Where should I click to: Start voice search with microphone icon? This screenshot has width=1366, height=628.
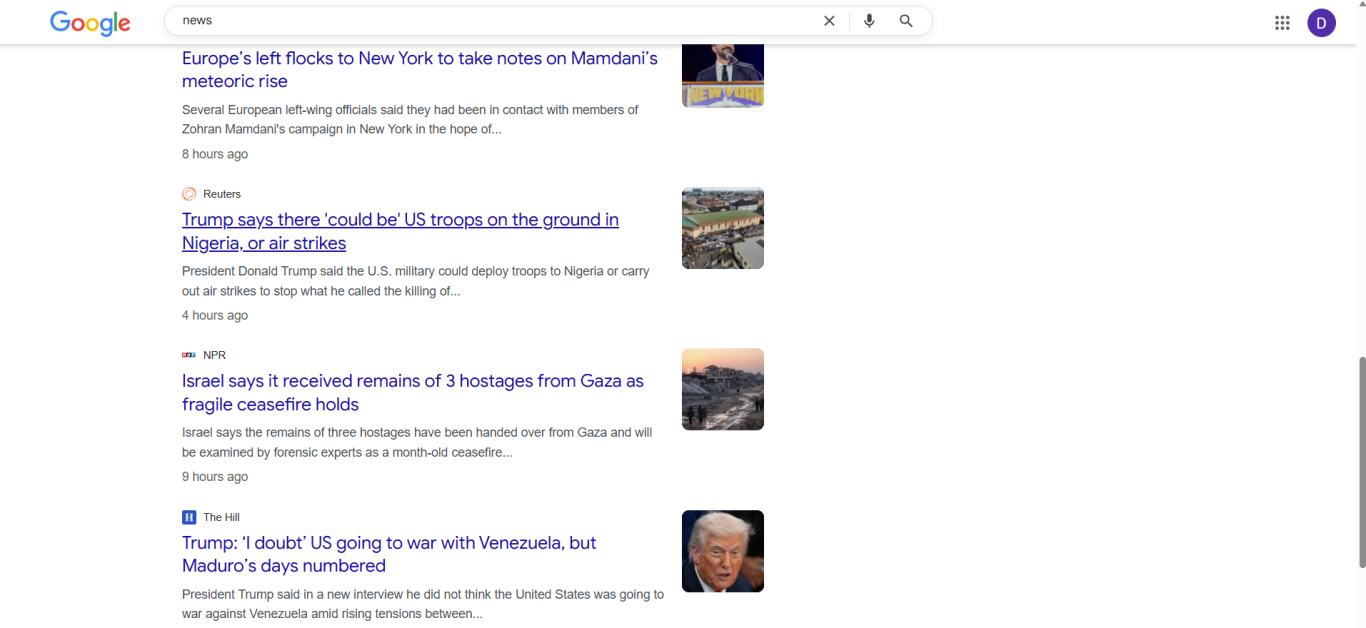coord(869,21)
